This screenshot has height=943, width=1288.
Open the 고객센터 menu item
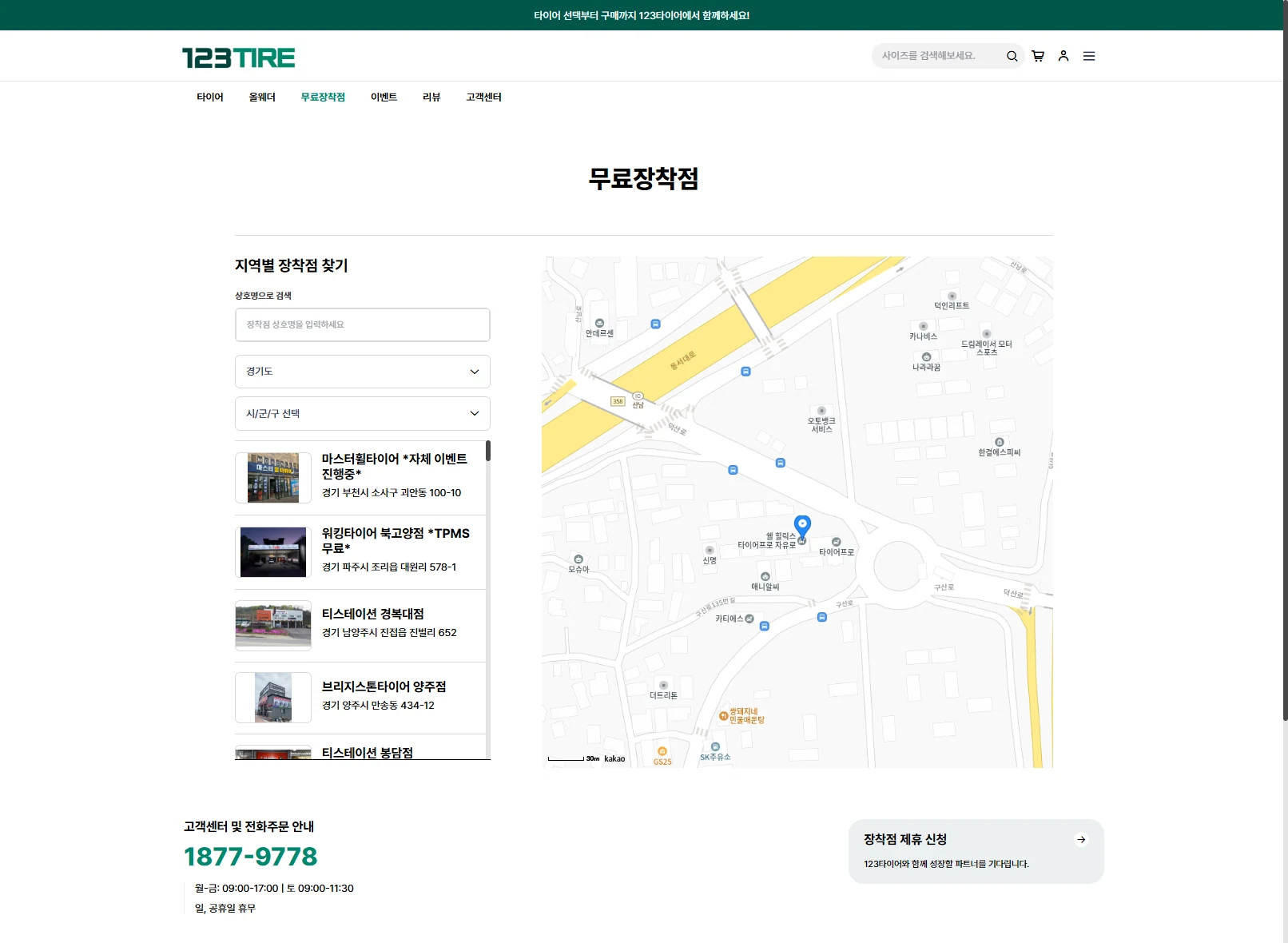[x=483, y=97]
